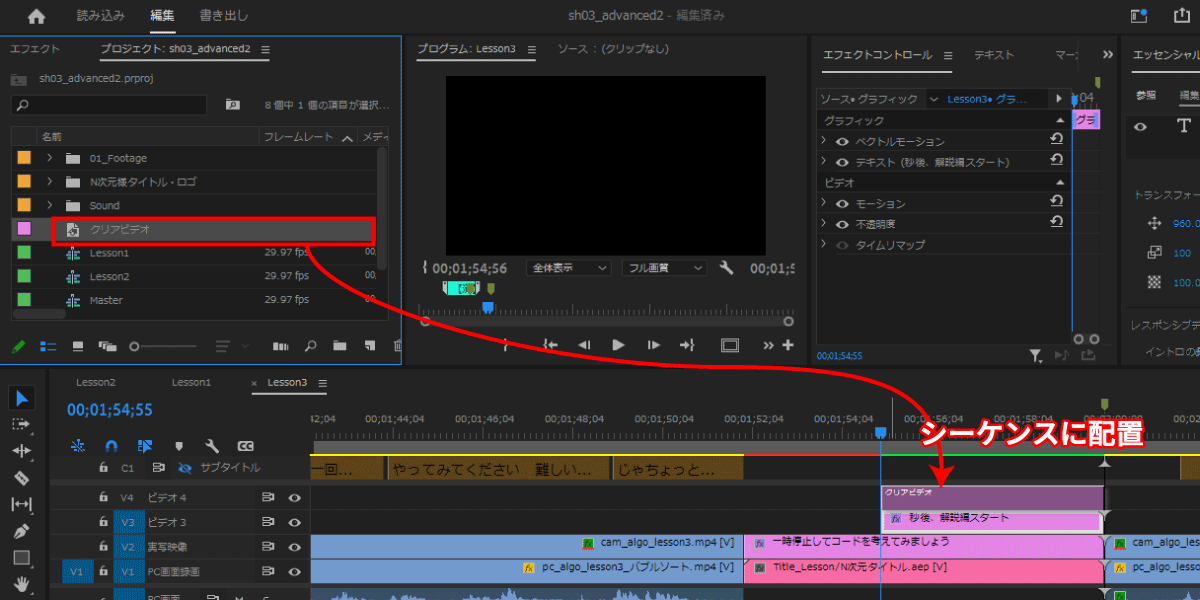
Task: Switch to Lesson1 sequence tab
Action: [x=191, y=383]
